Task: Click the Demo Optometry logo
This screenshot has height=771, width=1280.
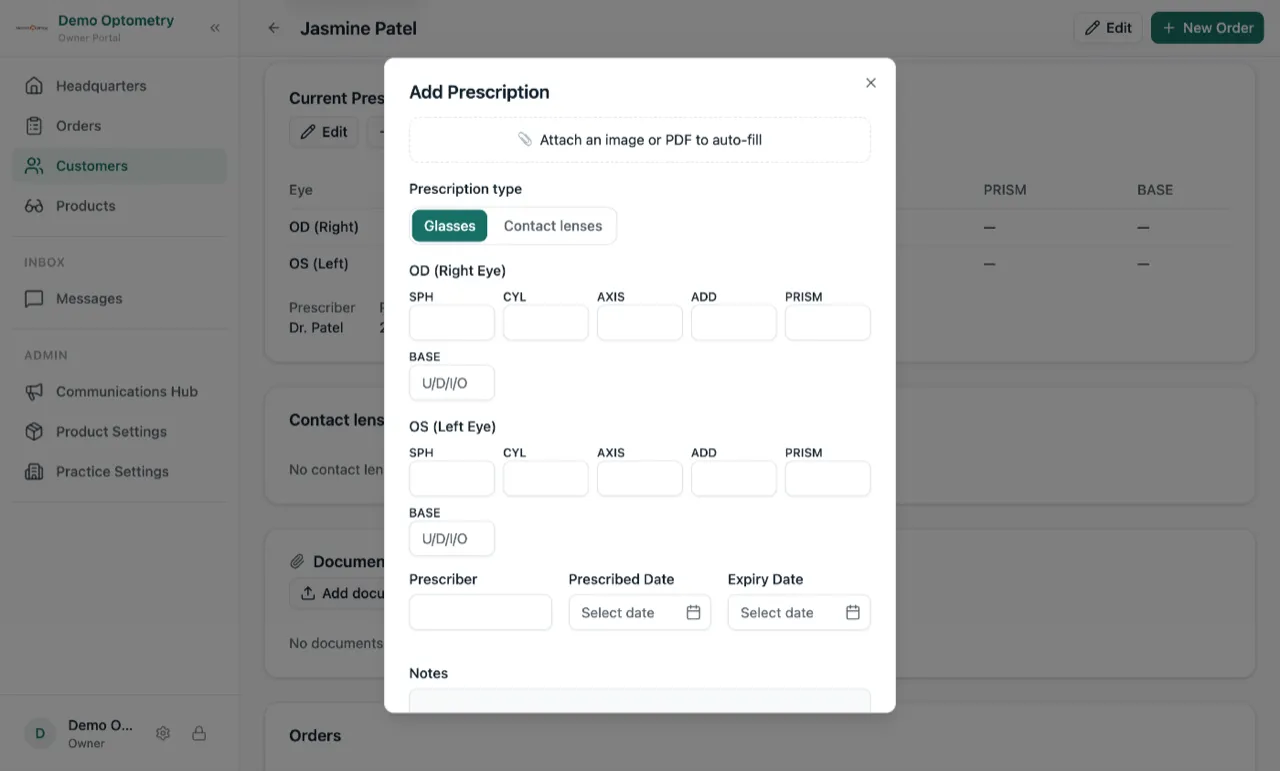Action: point(32,28)
